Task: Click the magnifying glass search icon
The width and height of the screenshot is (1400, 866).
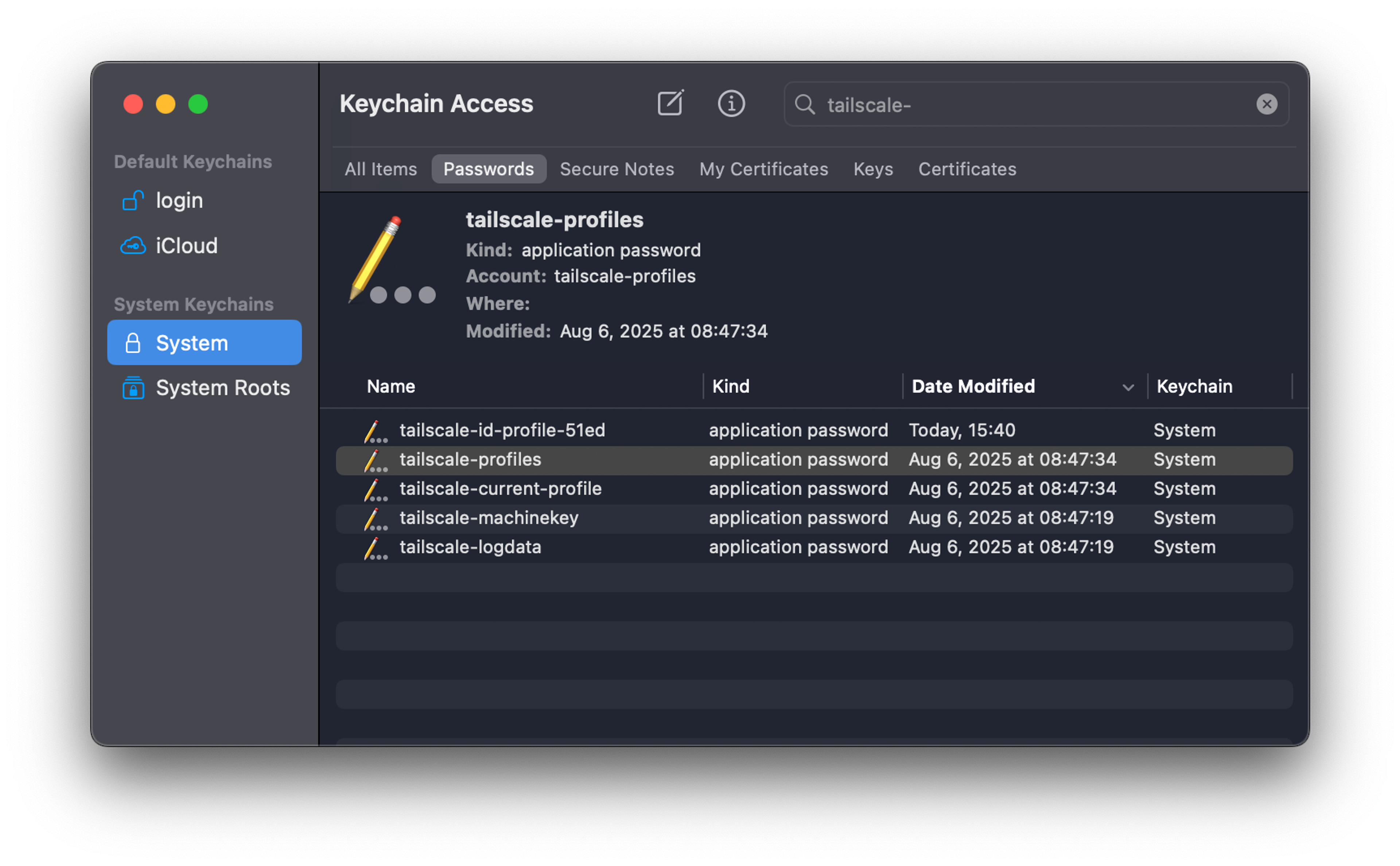Action: (x=804, y=104)
